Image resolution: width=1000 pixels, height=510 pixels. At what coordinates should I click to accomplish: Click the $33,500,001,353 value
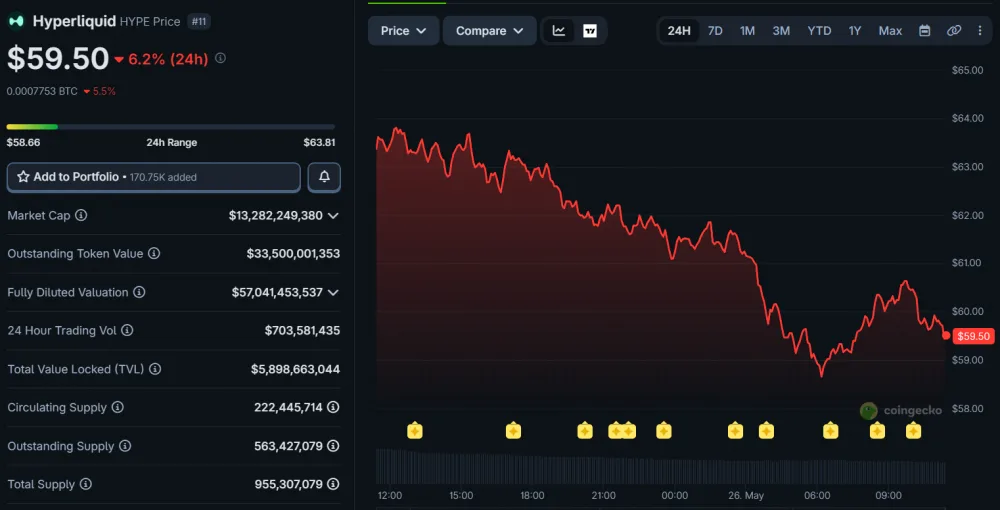coord(293,254)
